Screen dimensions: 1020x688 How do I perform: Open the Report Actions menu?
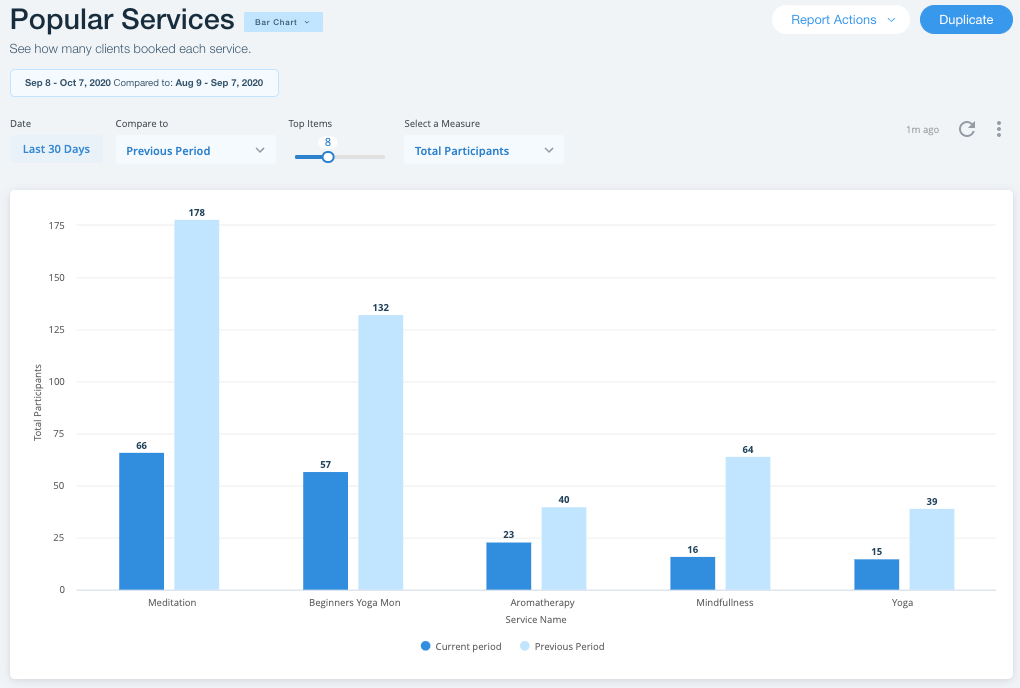coord(840,19)
